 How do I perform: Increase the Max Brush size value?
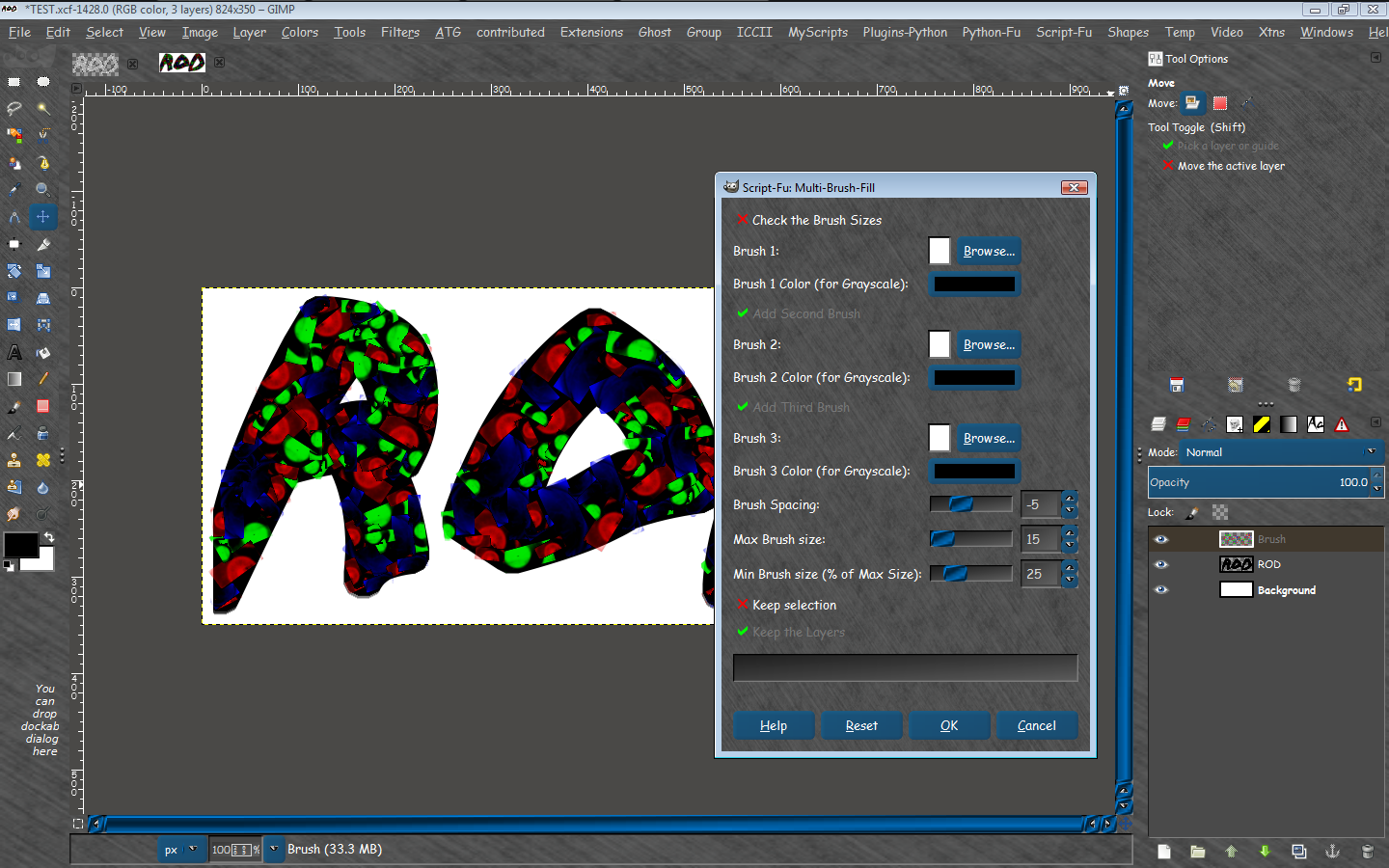(x=1069, y=532)
